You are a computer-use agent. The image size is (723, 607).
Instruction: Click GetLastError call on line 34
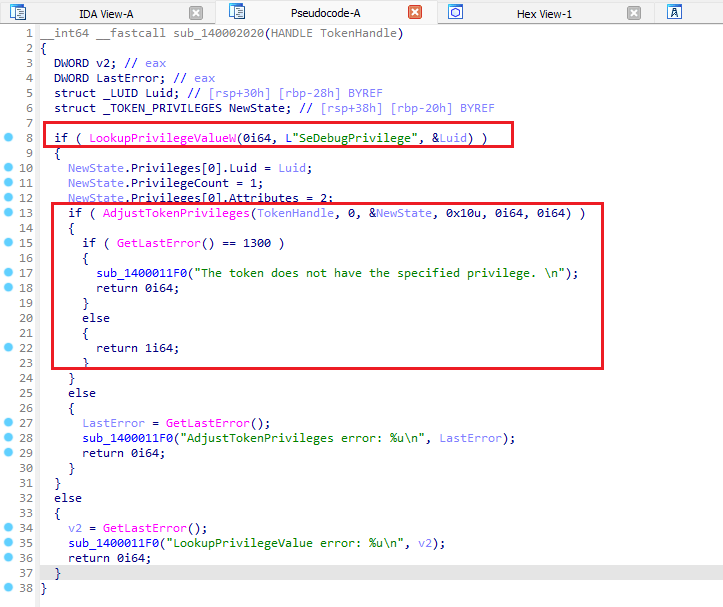click(x=145, y=528)
